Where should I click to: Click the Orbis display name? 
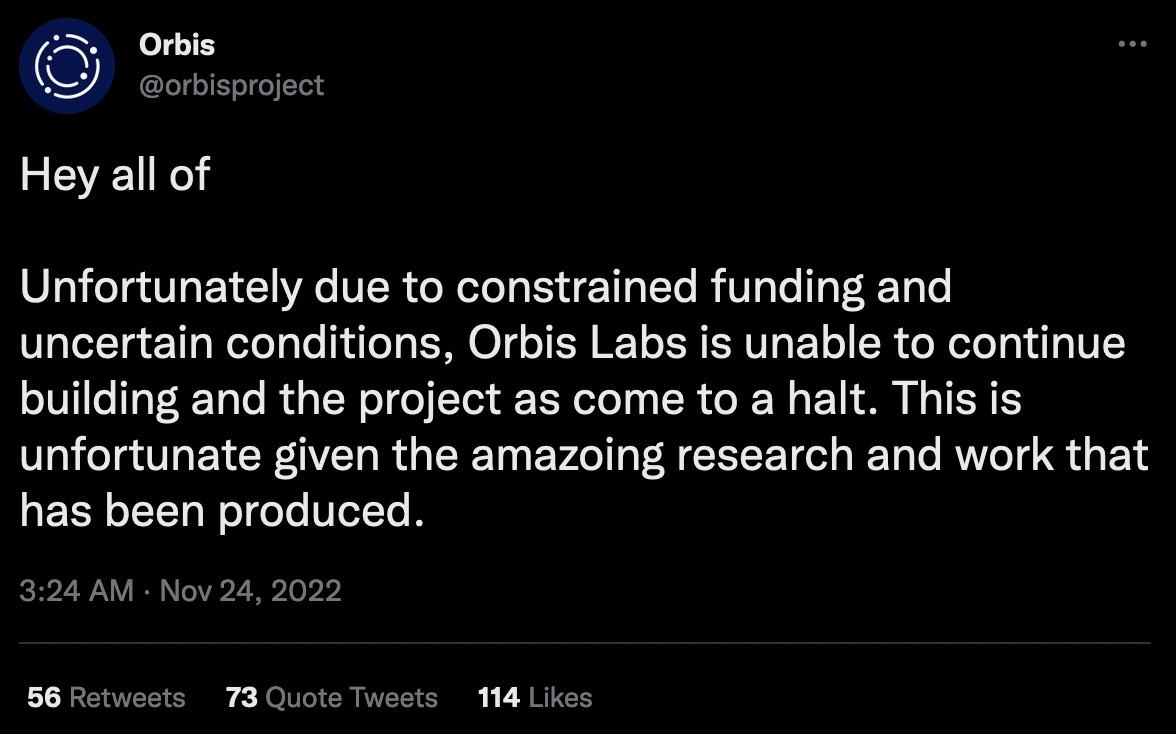point(177,45)
